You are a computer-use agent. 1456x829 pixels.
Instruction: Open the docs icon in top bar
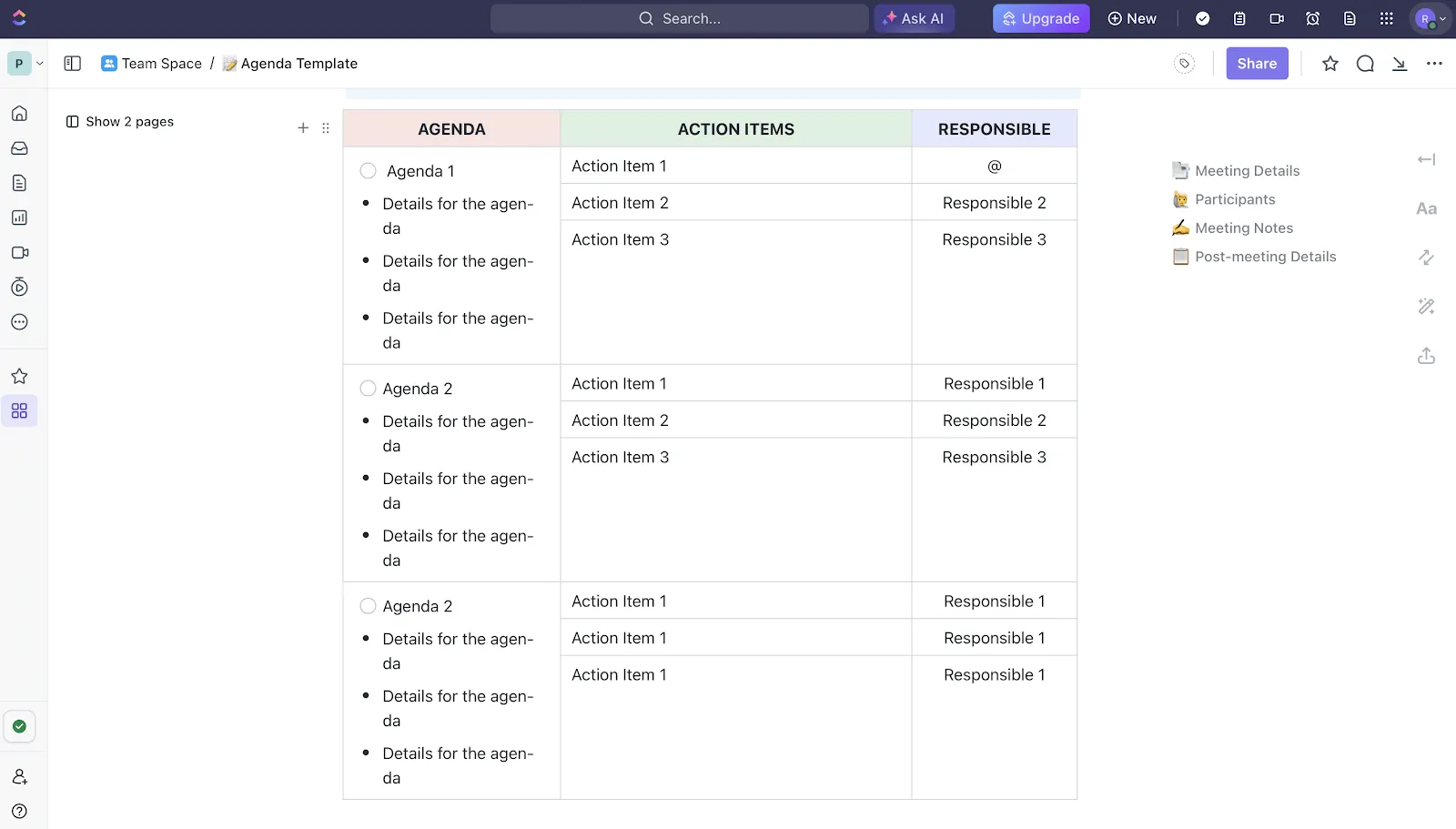[1350, 18]
